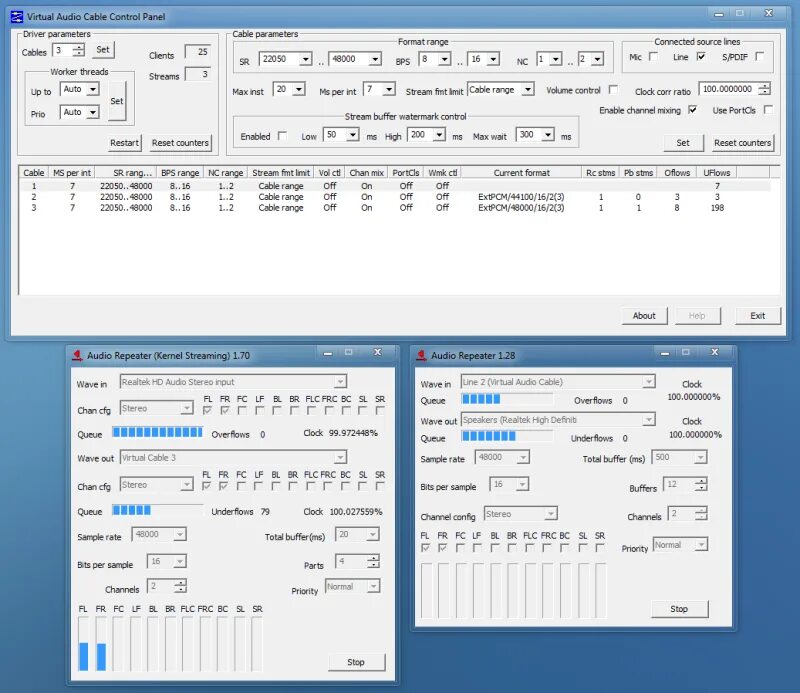Image resolution: width=800 pixels, height=693 pixels.
Task: Open Wave out Virtual Cable 3 dropdown
Action: (x=340, y=457)
